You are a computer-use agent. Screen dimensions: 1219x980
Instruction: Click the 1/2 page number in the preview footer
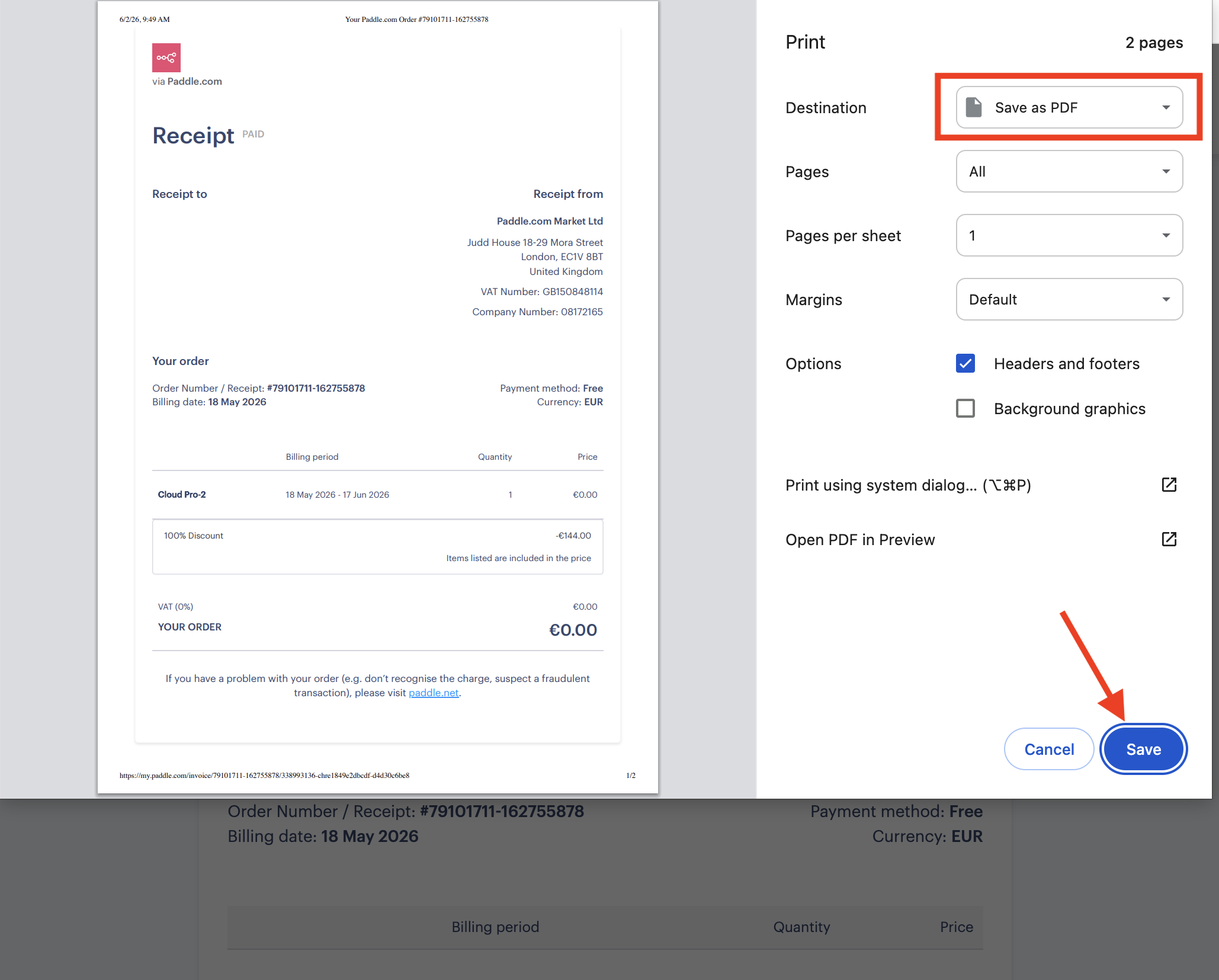(x=631, y=775)
